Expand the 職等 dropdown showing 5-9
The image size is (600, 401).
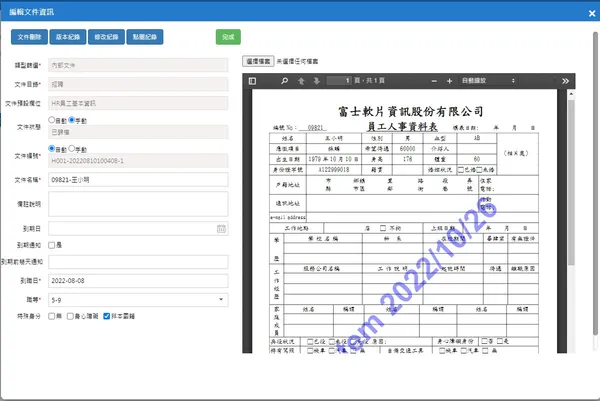[x=138, y=300]
